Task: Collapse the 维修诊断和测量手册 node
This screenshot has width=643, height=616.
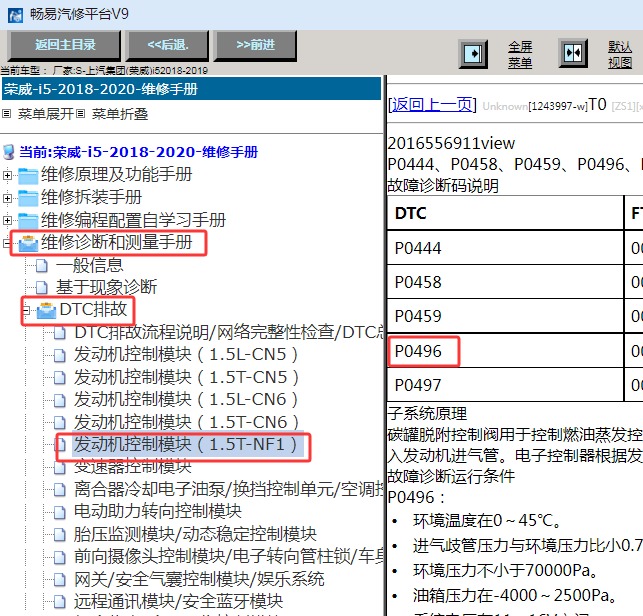Action: 6,243
